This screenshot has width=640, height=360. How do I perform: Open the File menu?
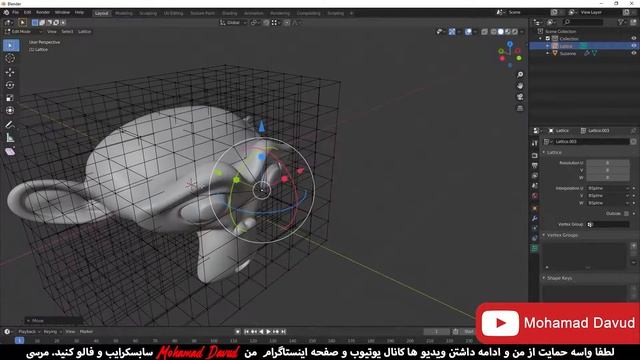point(16,13)
